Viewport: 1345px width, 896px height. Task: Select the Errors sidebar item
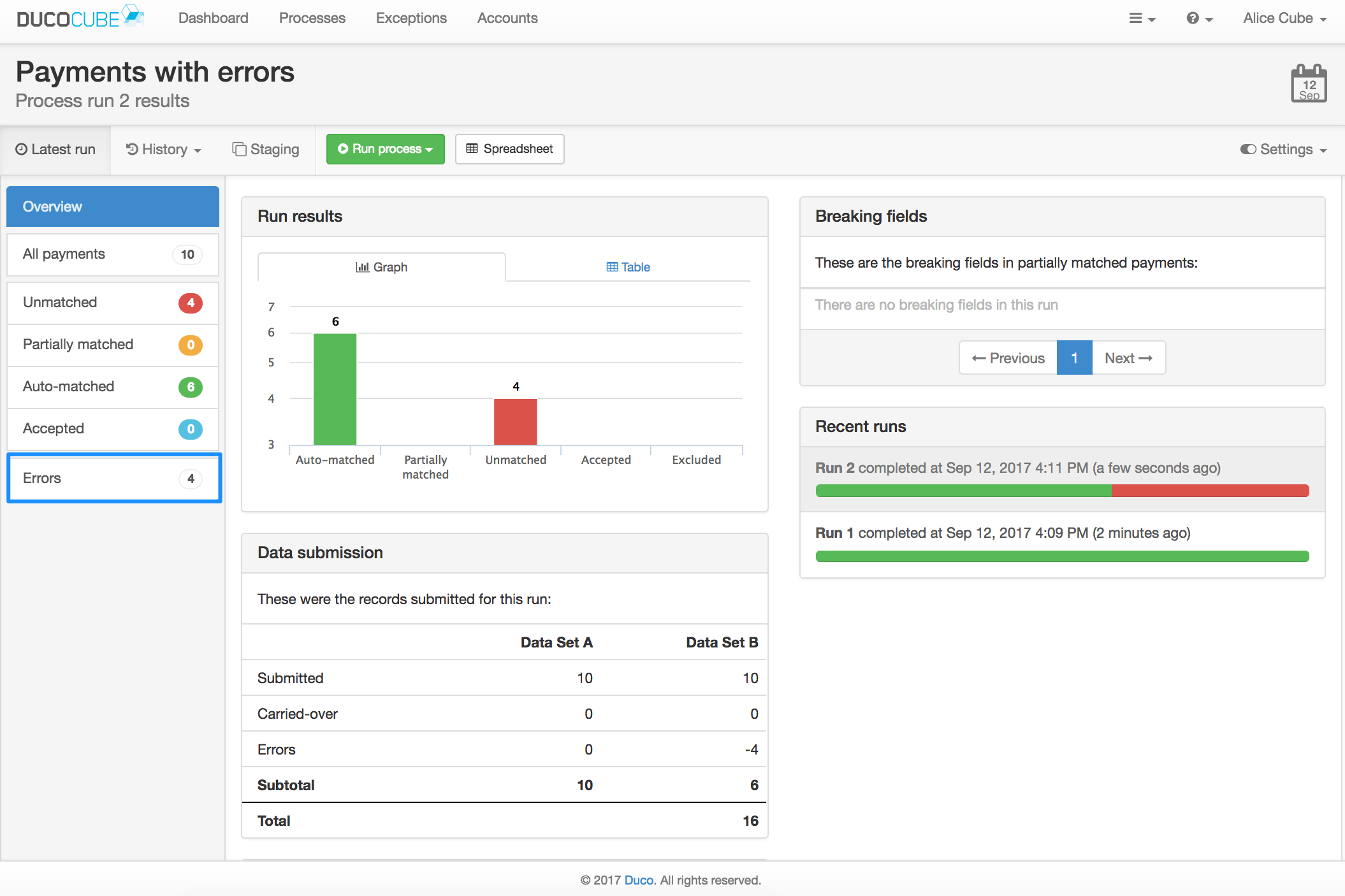(114, 478)
